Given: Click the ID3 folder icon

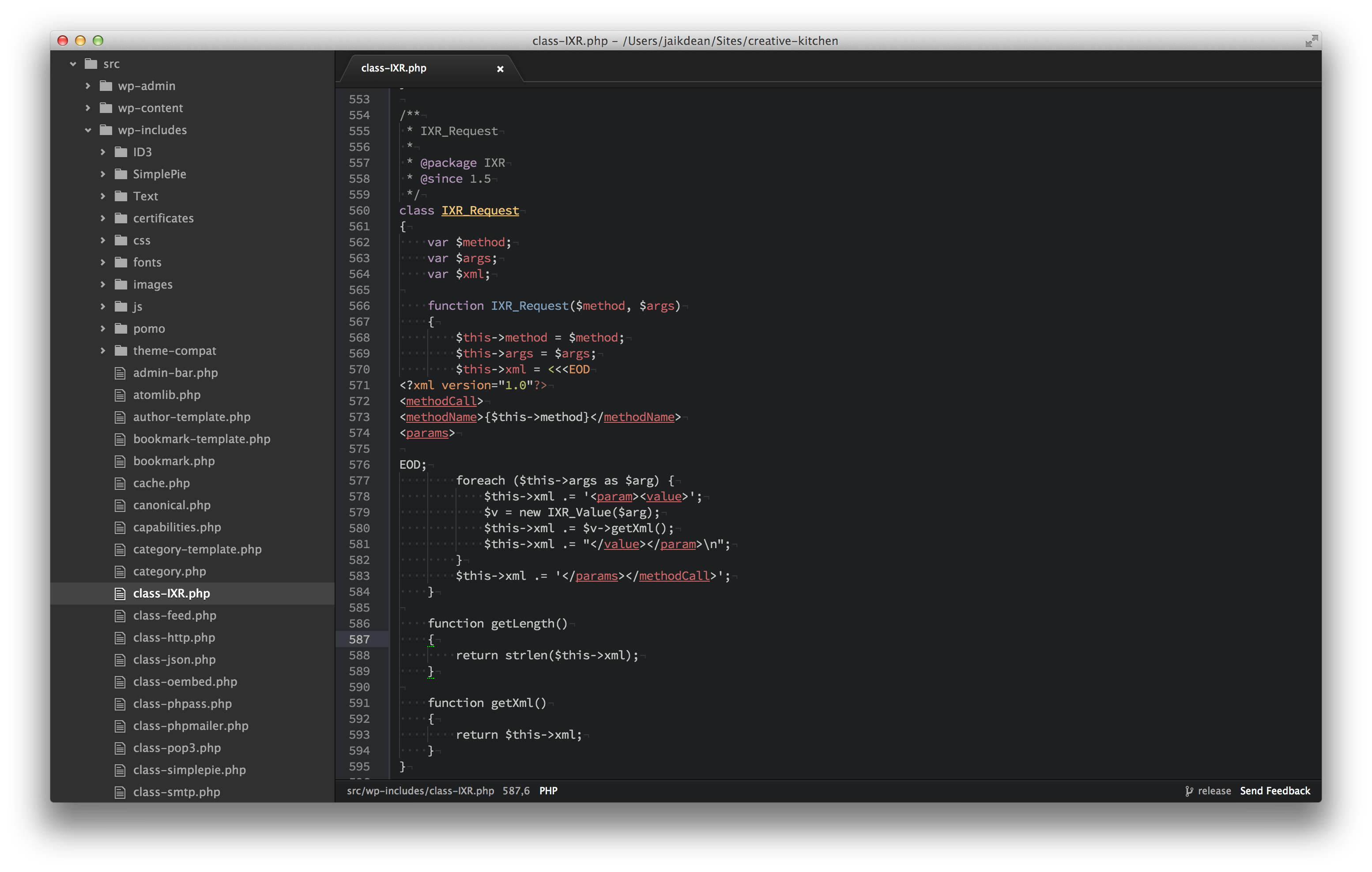Looking at the screenshot, I should [x=121, y=152].
